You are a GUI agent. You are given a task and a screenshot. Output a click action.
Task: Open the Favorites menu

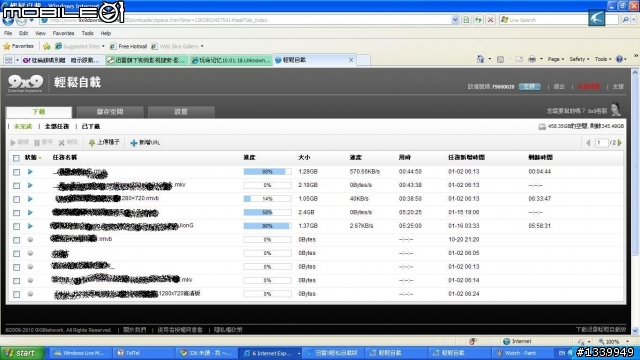point(63,33)
